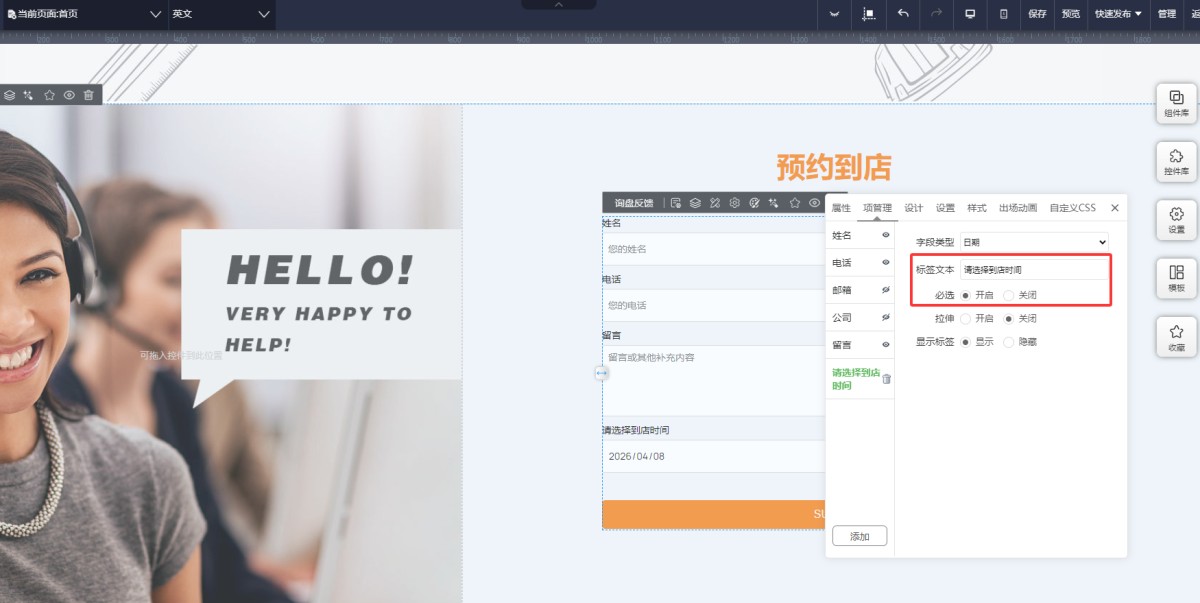The width and height of the screenshot is (1200, 603).
Task: Toggle the ruler guides icon in the top bar
Action: (868, 14)
